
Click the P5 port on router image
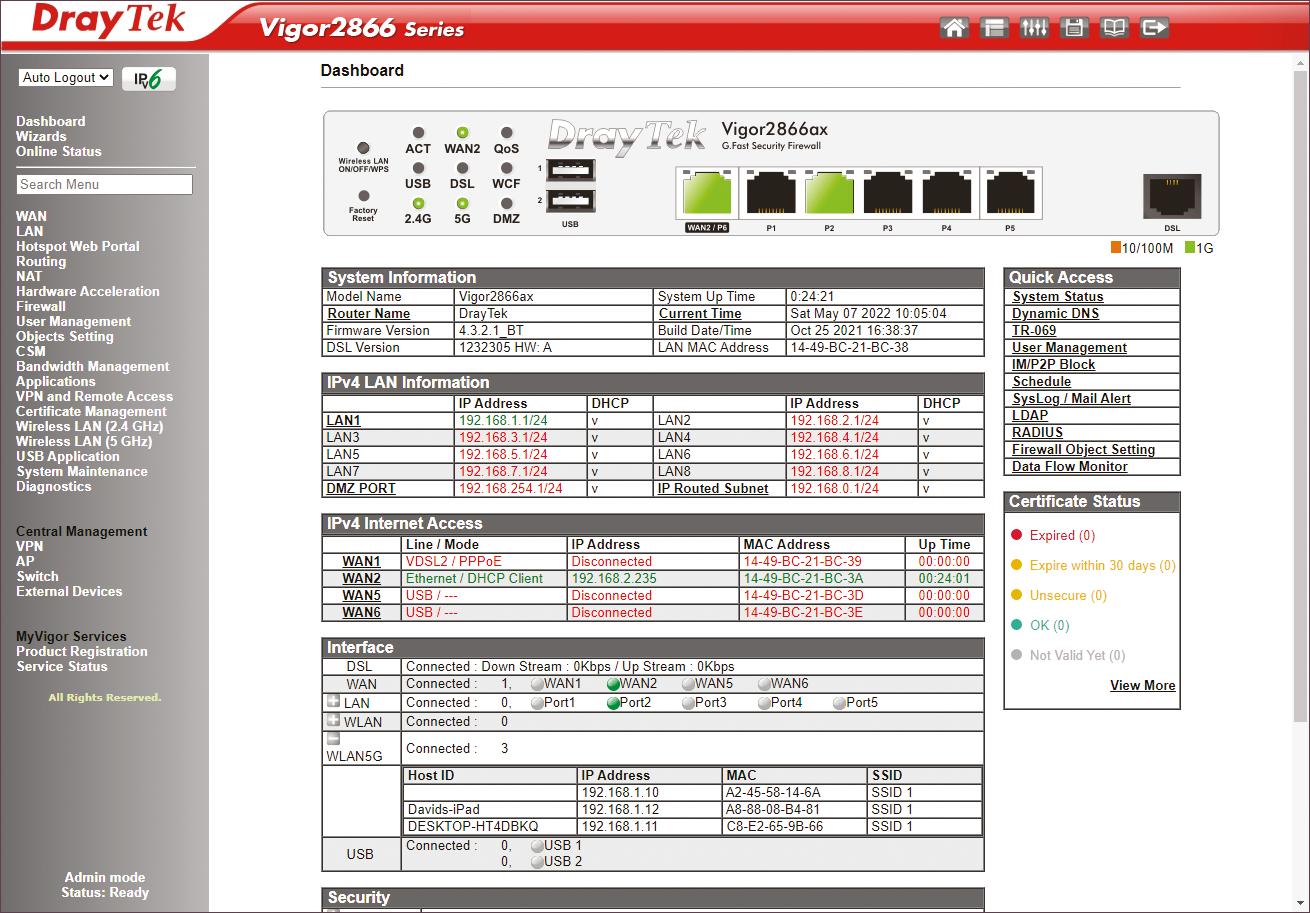[x=1010, y=193]
